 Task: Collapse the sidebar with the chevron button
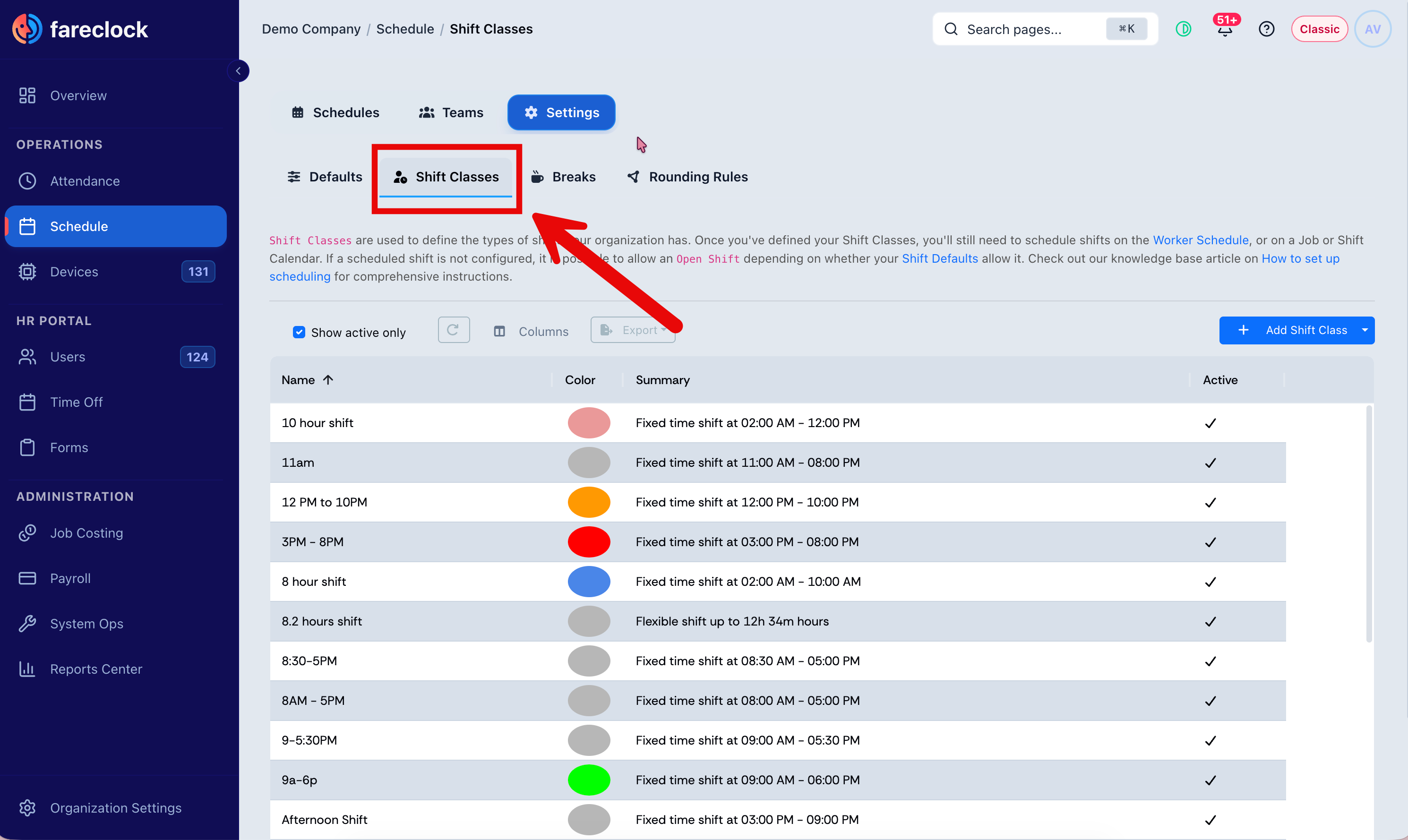coord(238,71)
